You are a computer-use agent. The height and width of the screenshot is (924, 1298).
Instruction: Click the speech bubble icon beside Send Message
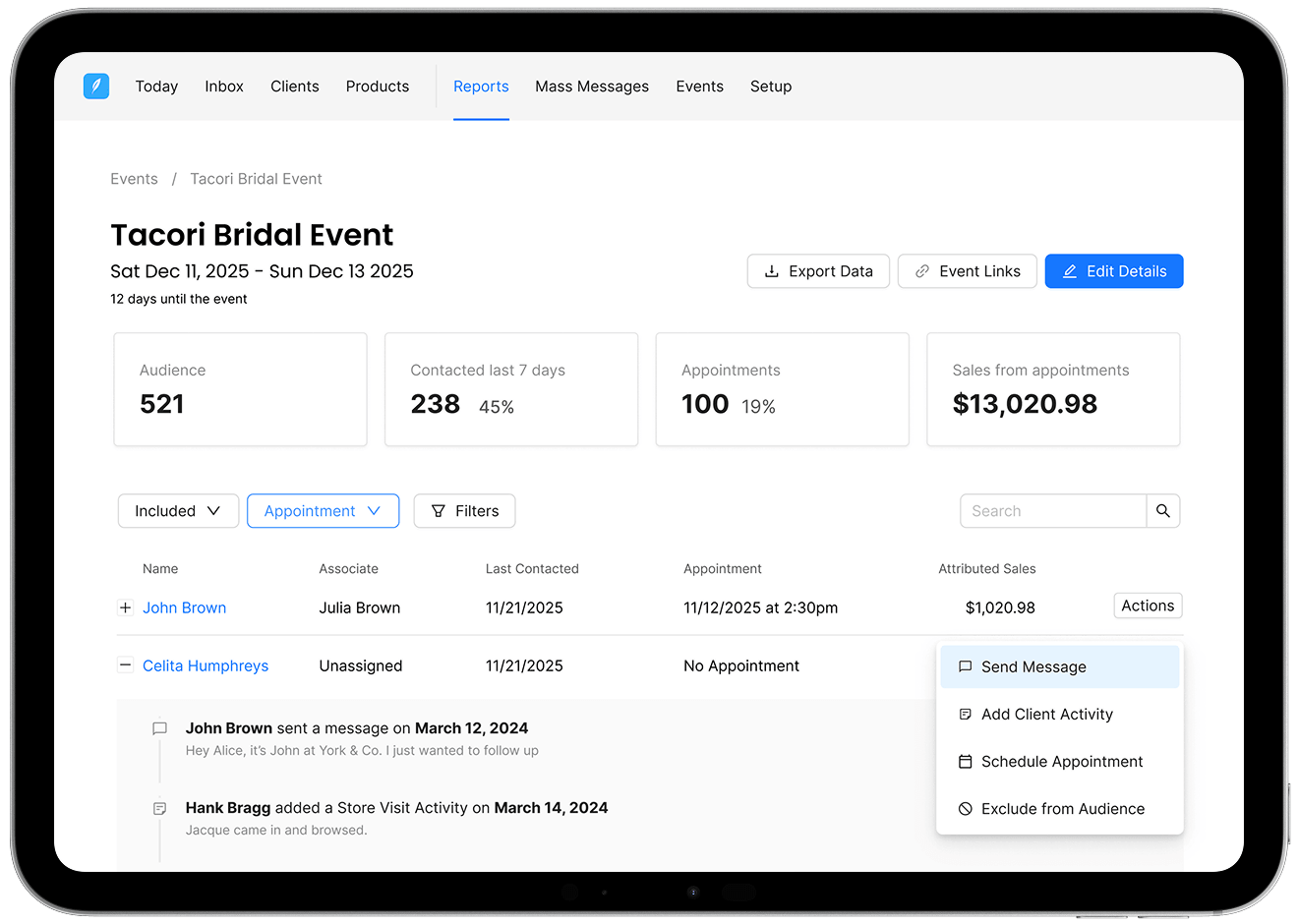pyautogui.click(x=966, y=666)
